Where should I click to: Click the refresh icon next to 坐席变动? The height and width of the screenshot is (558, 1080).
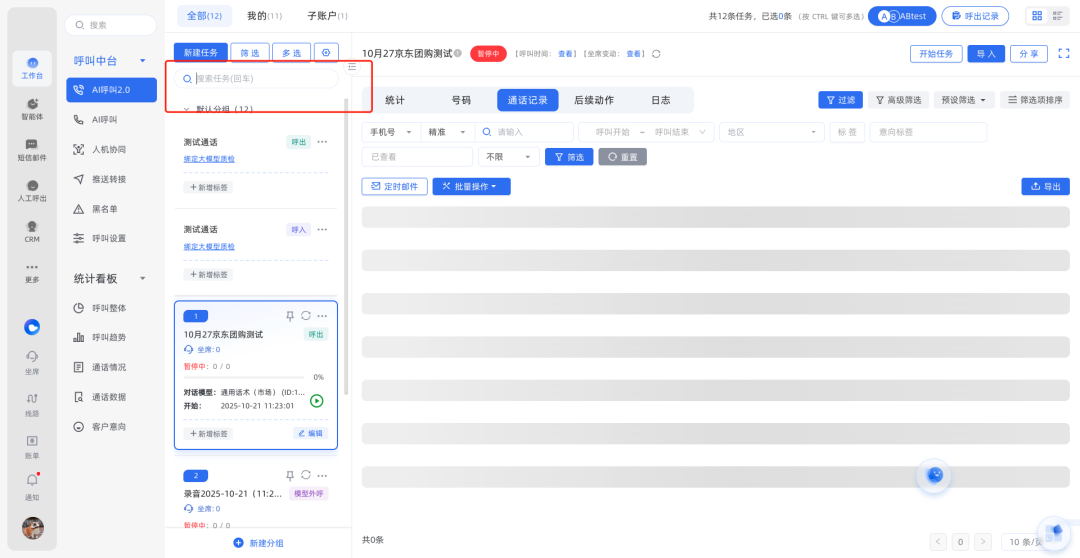656,54
